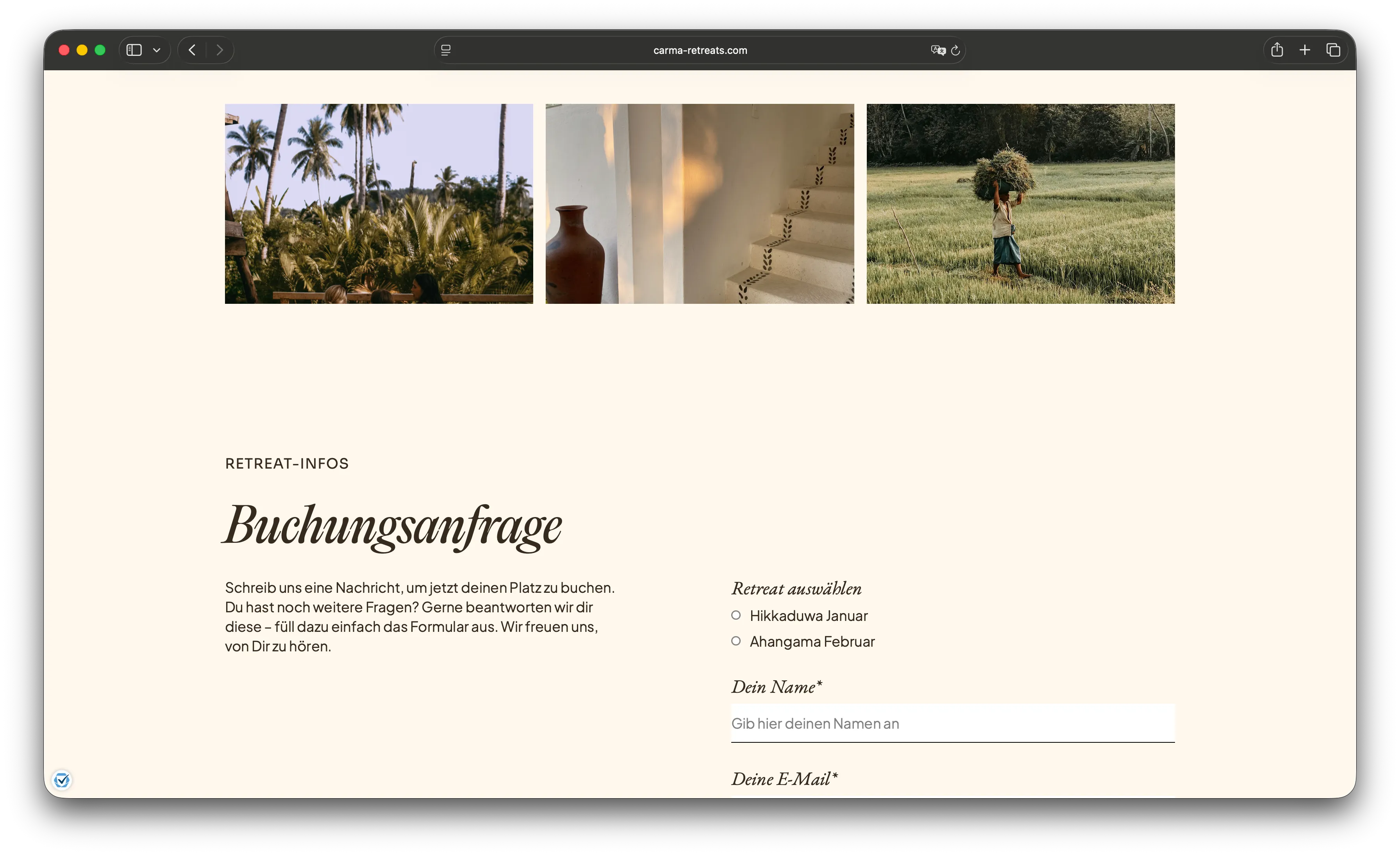Screen dimensions: 1400x856
Task: Open the clay vase staircase photo
Action: pyautogui.click(x=700, y=203)
